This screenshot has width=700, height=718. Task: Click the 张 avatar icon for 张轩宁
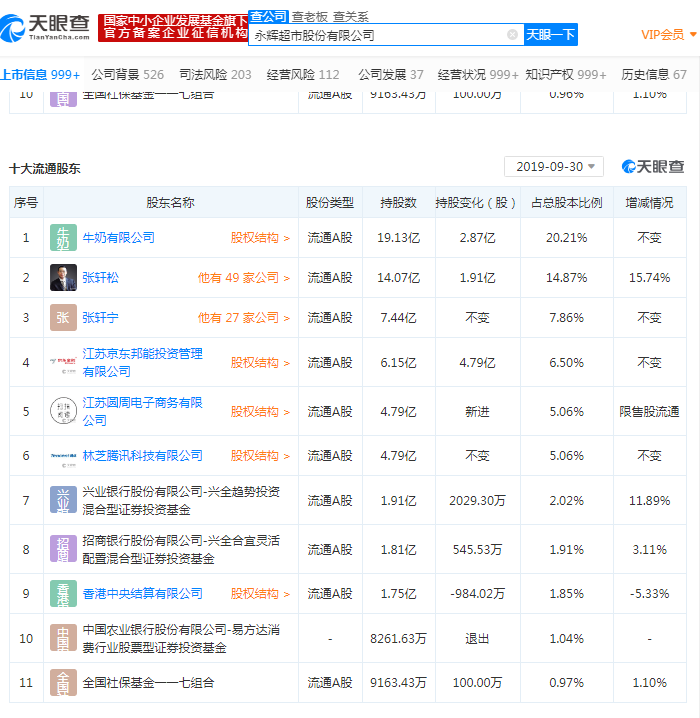[x=63, y=317]
